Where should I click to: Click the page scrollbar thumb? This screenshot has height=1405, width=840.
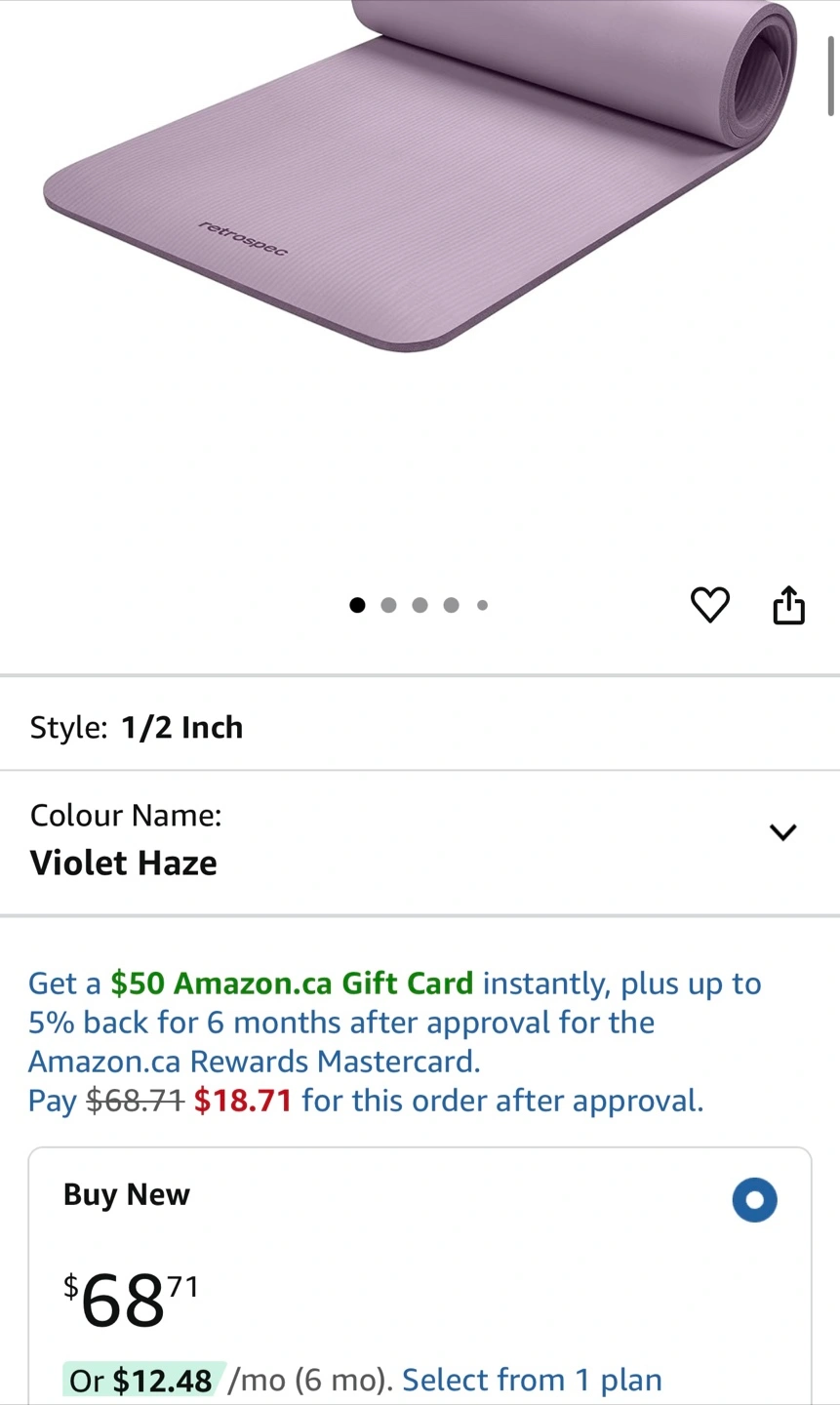(830, 78)
